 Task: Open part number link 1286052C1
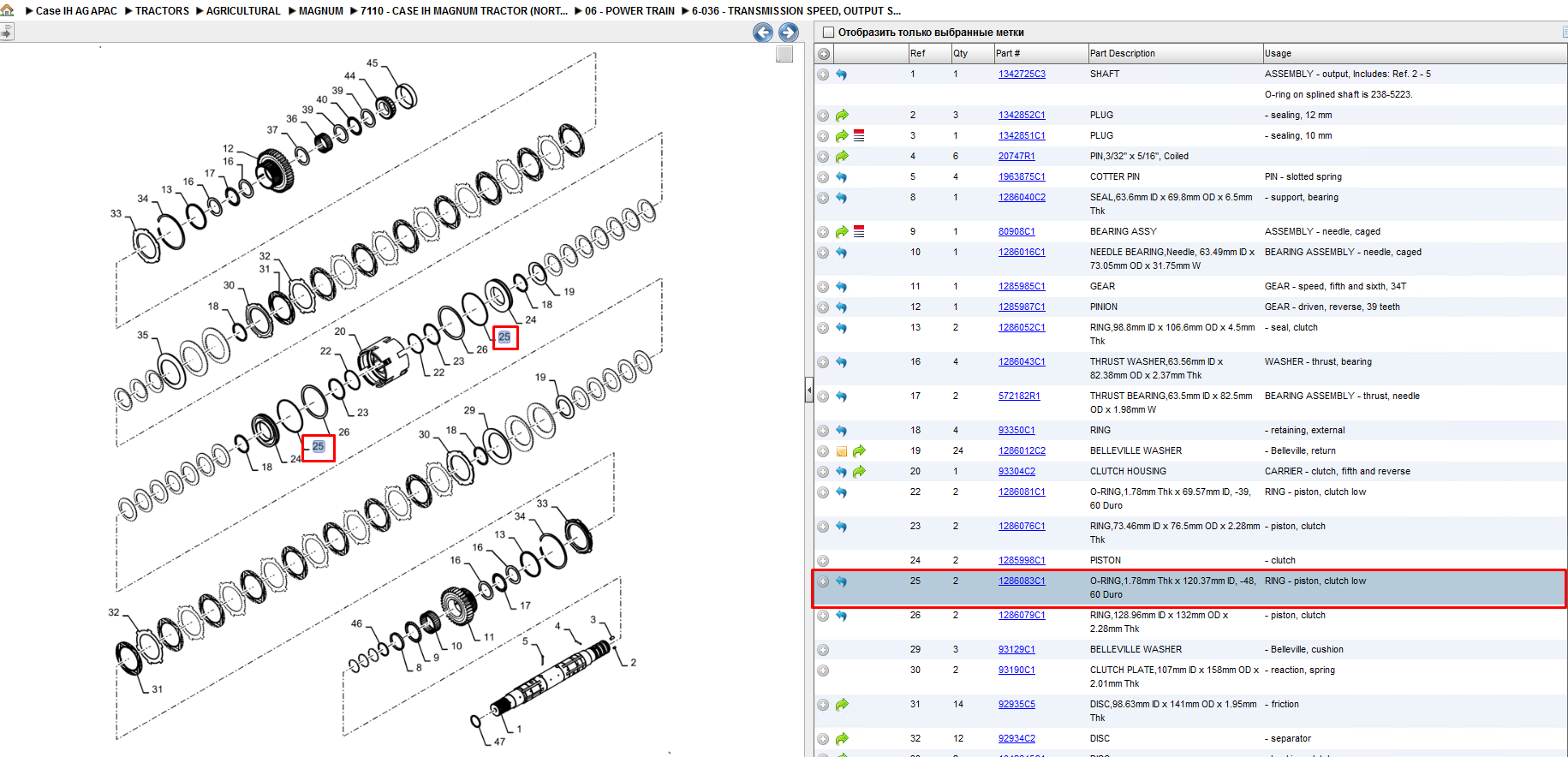(x=1022, y=328)
